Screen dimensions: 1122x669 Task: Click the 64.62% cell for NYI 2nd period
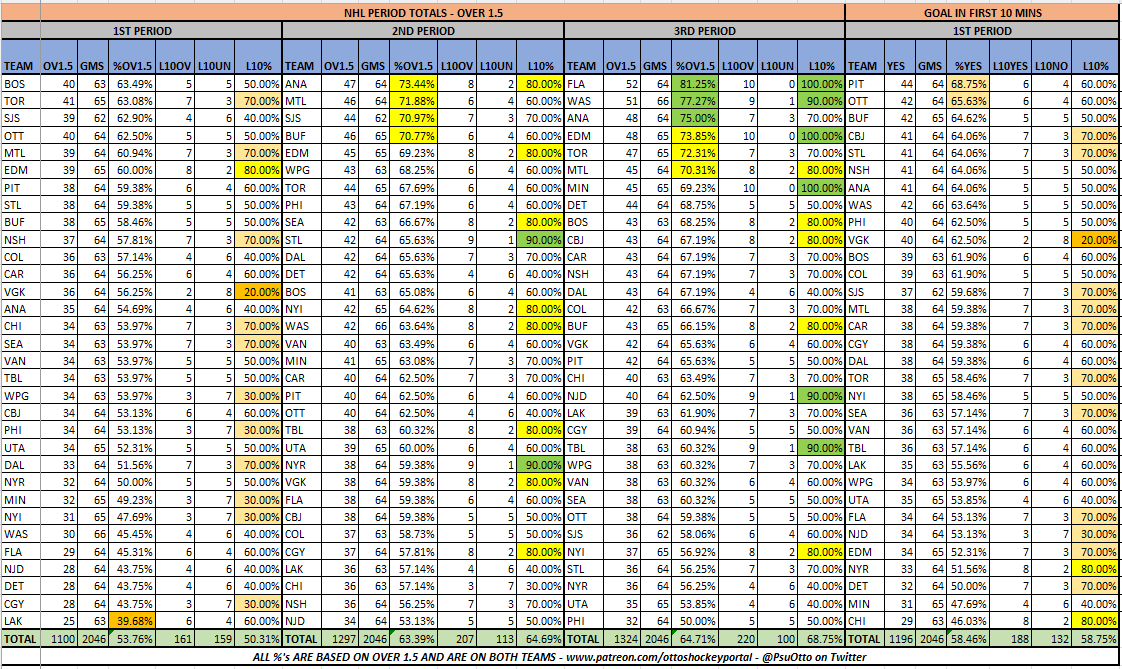[413, 308]
